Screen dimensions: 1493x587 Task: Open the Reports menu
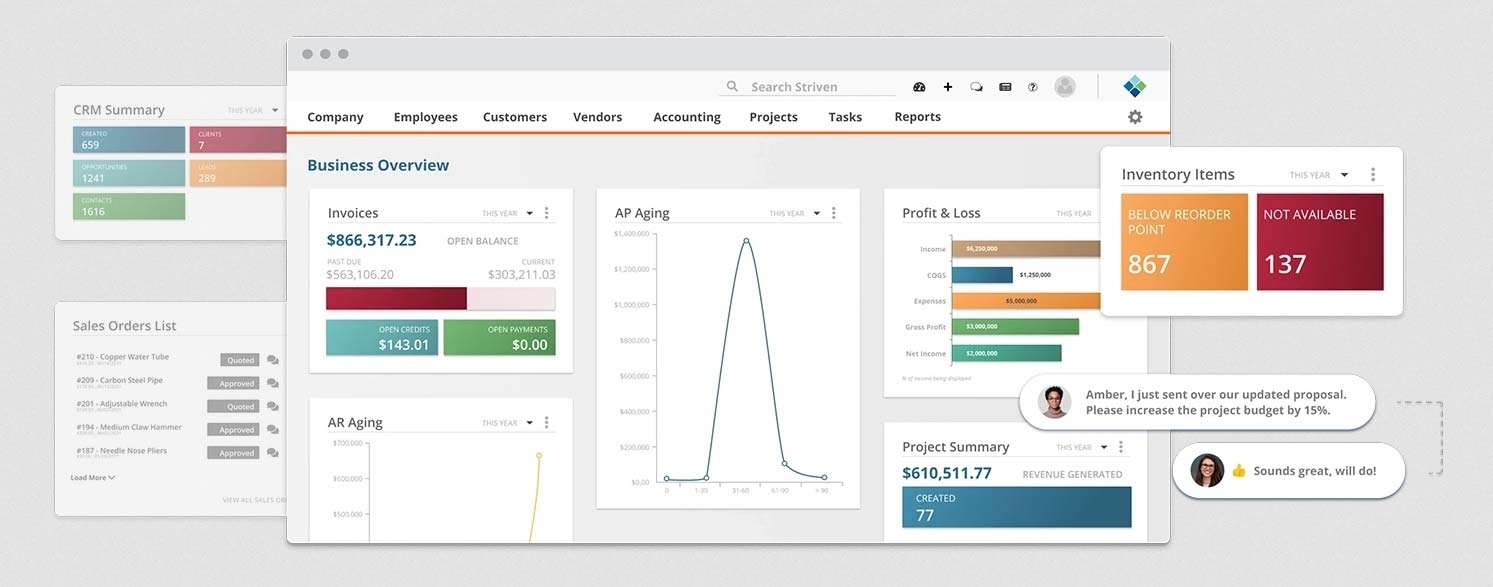coord(917,117)
